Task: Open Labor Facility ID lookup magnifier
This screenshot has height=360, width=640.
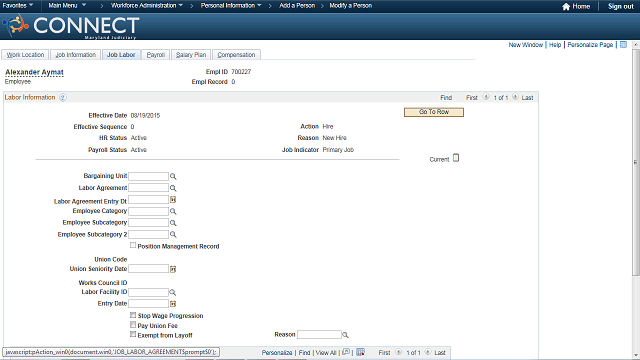Action: 173,293
